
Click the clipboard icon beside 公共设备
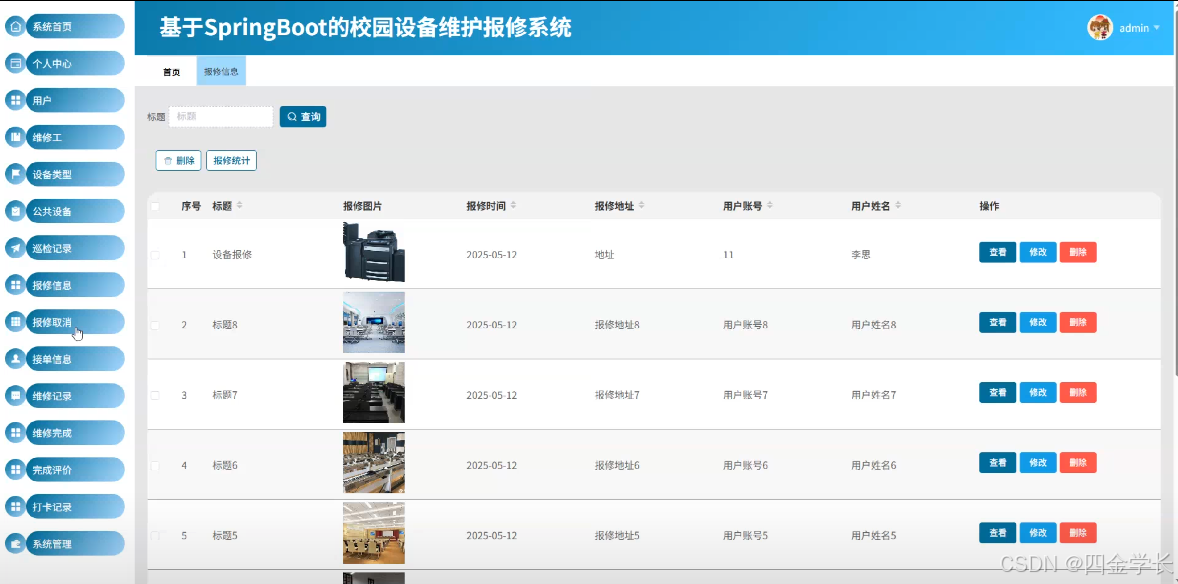[x=16, y=211]
